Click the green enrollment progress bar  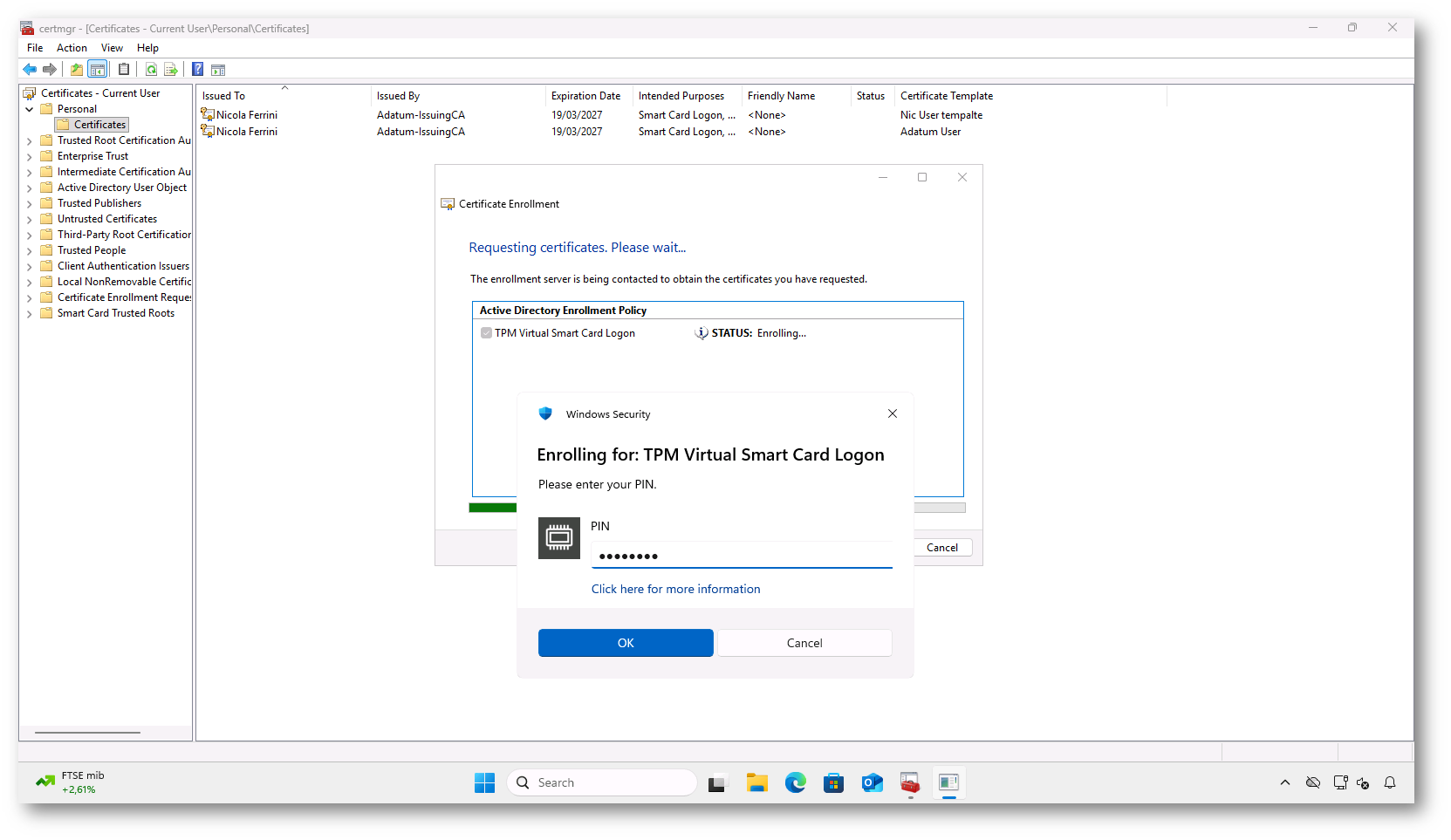tap(493, 508)
